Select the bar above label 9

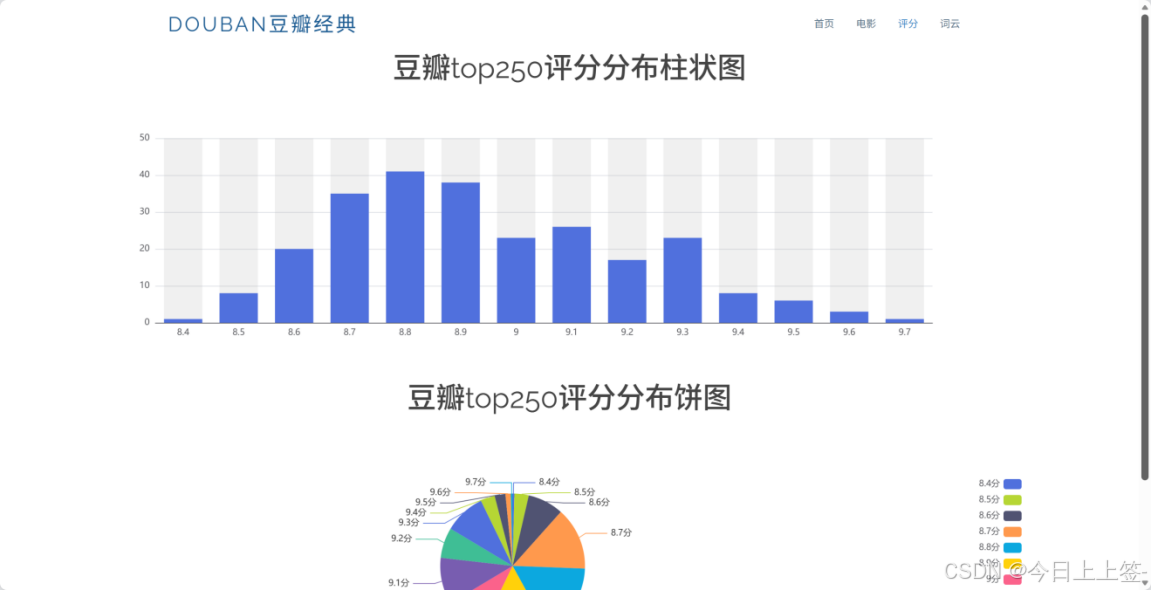coord(516,280)
